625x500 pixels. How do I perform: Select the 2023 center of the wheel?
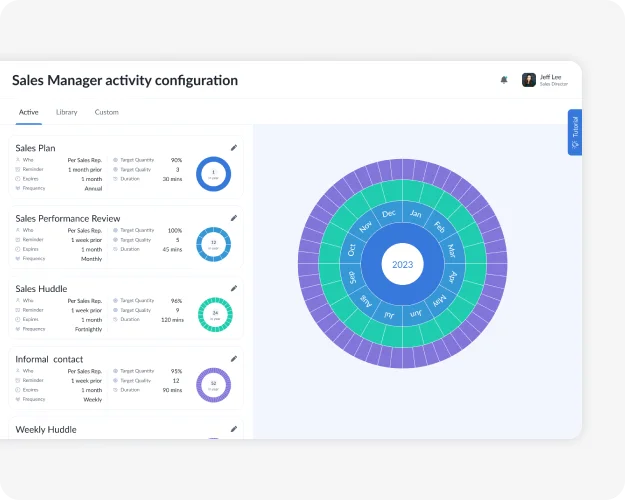pos(402,265)
